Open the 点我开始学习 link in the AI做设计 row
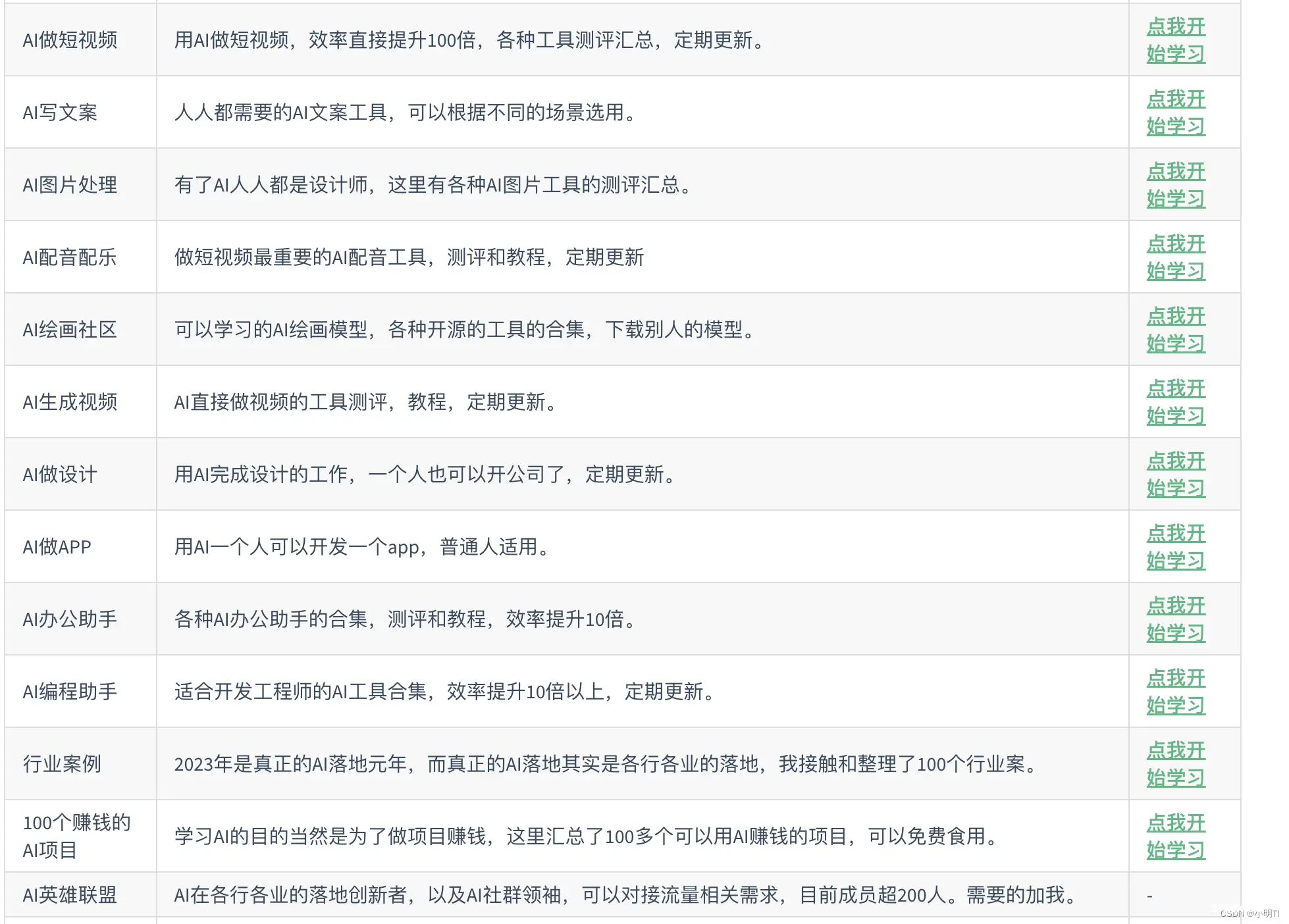Viewport: 1289px width, 924px height. pos(1176,475)
